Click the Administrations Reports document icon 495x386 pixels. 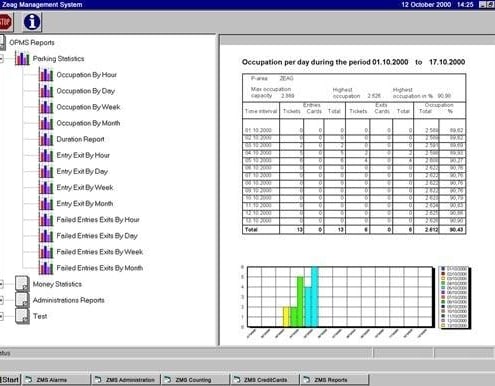(22, 300)
